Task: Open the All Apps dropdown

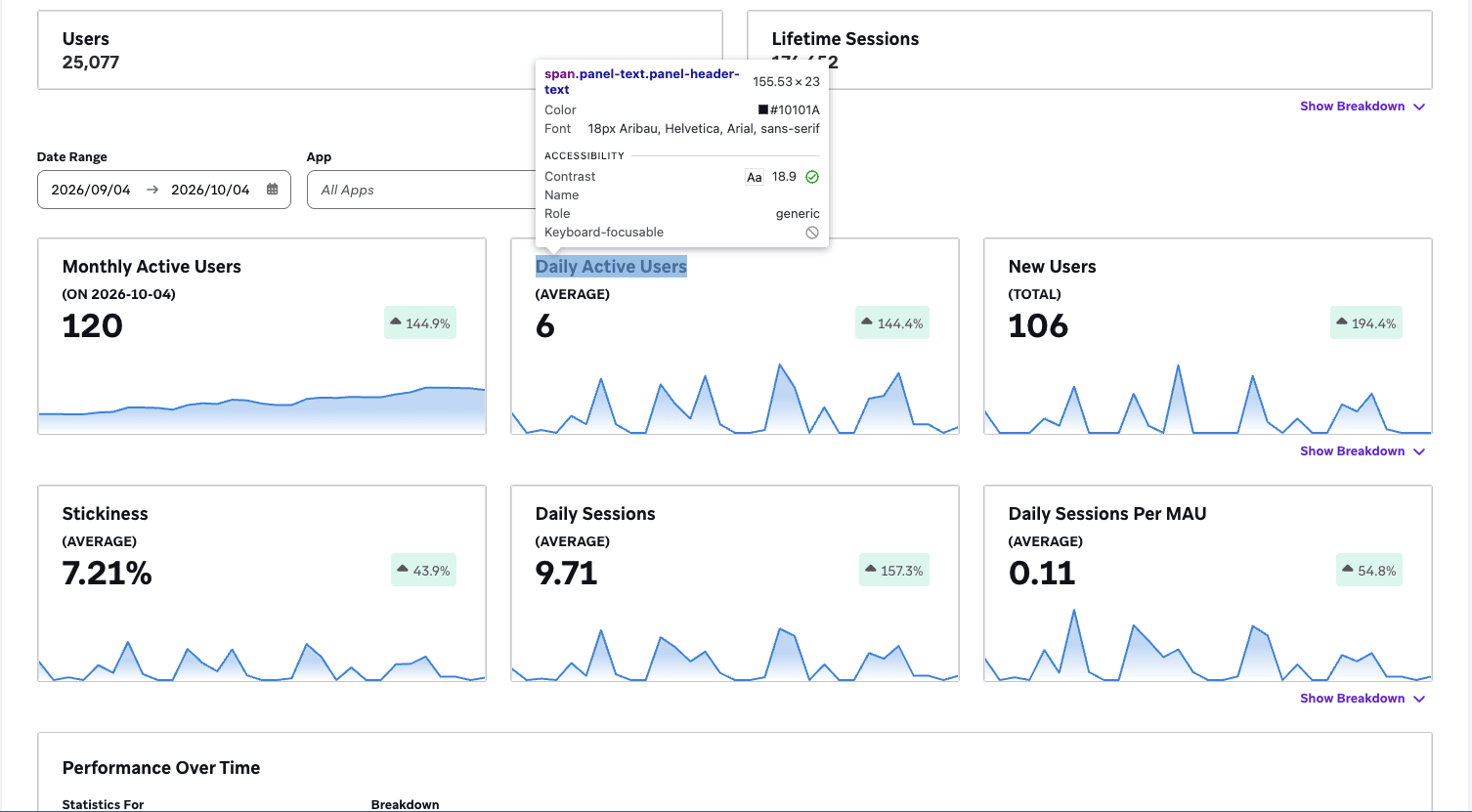Action: (x=421, y=190)
